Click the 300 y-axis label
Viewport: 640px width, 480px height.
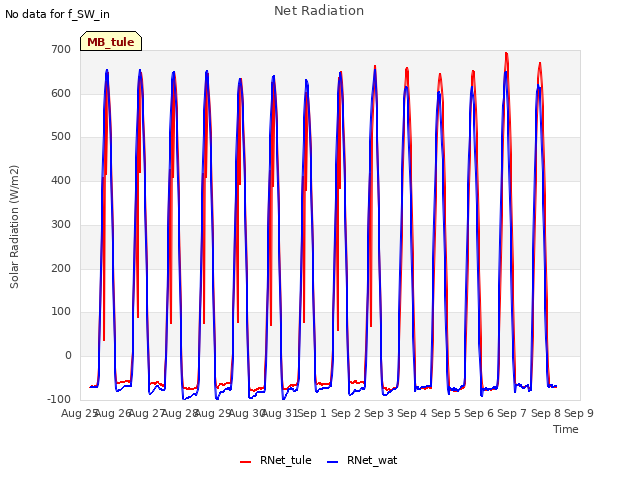click(x=61, y=224)
